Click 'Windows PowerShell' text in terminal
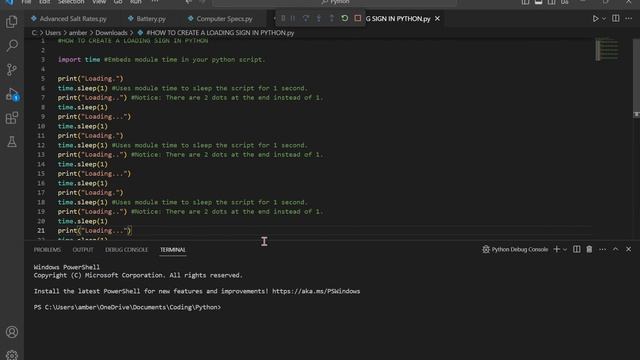 [x=67, y=267]
